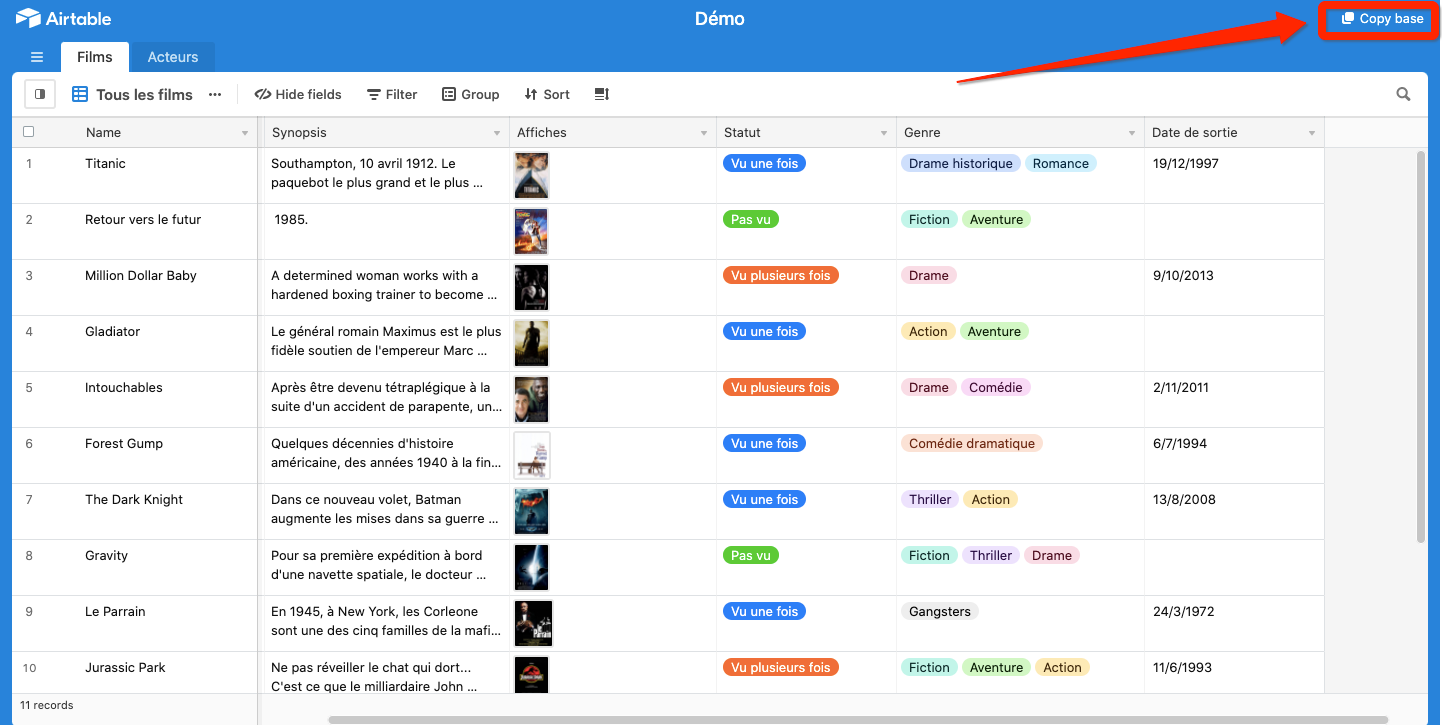Open the Le Parrain poster thumbnail
Image resolution: width=1442 pixels, height=725 pixels.
click(533, 624)
